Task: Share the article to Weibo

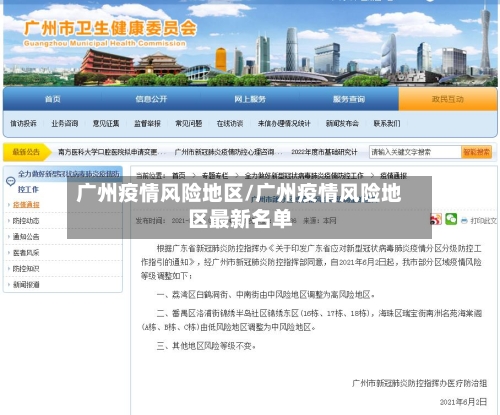Action: click(436, 219)
